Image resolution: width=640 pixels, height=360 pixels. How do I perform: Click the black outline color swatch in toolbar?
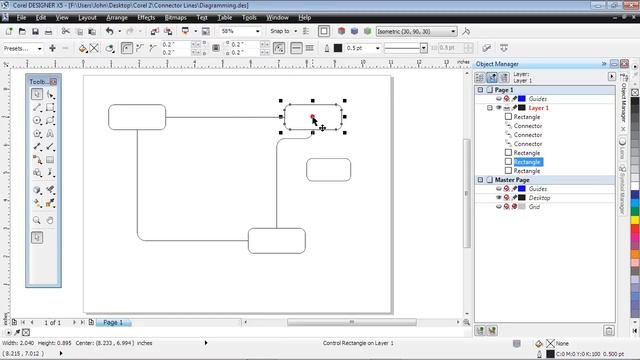tap(338, 48)
